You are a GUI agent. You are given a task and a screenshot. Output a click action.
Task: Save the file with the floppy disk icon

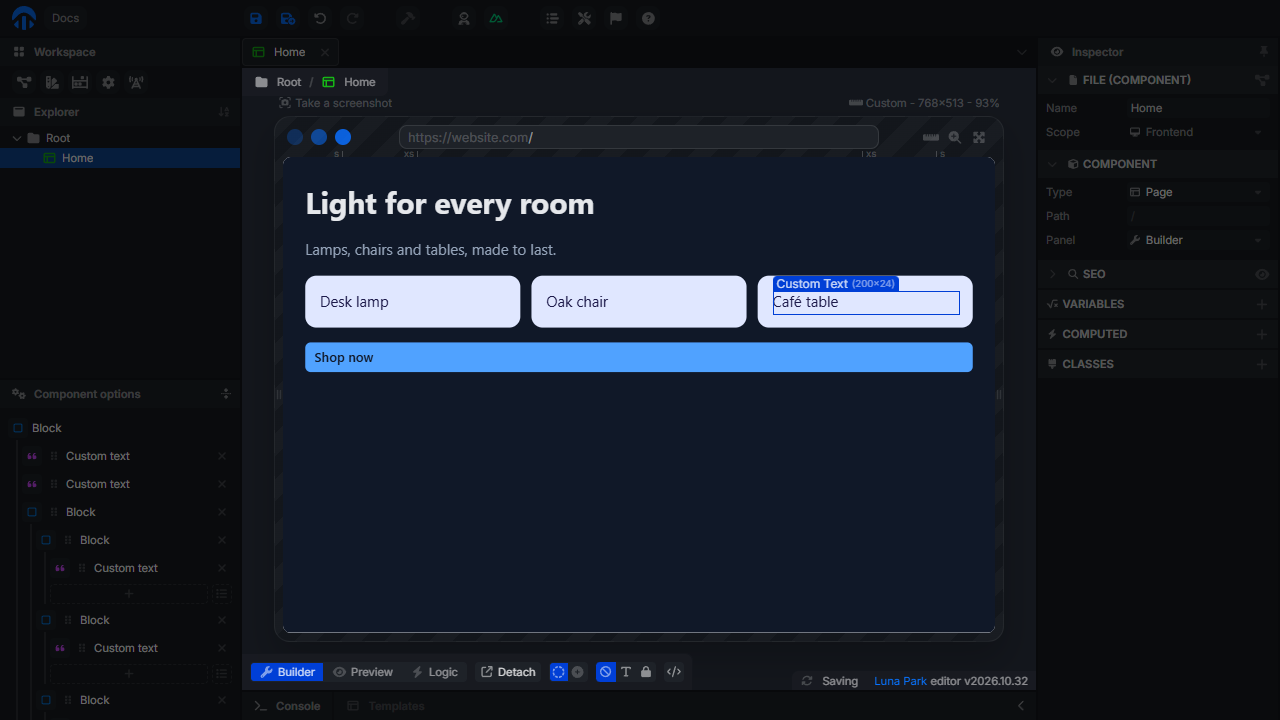(256, 18)
